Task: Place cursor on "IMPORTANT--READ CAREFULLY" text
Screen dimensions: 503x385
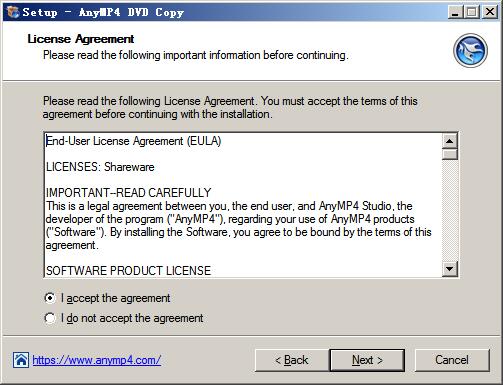Action: point(128,193)
